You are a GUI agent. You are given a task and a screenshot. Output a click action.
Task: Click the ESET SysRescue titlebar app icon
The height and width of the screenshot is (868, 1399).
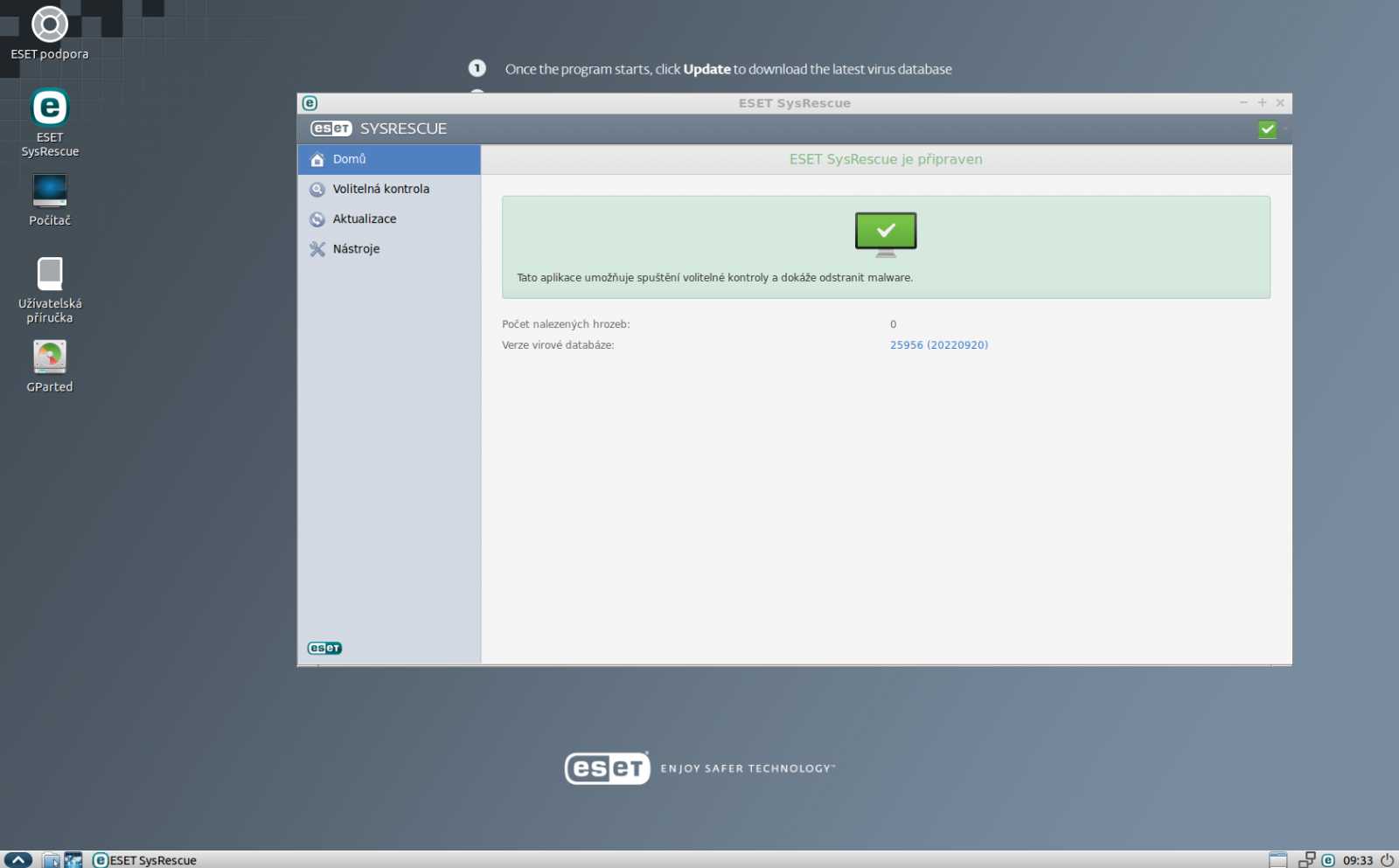(310, 103)
